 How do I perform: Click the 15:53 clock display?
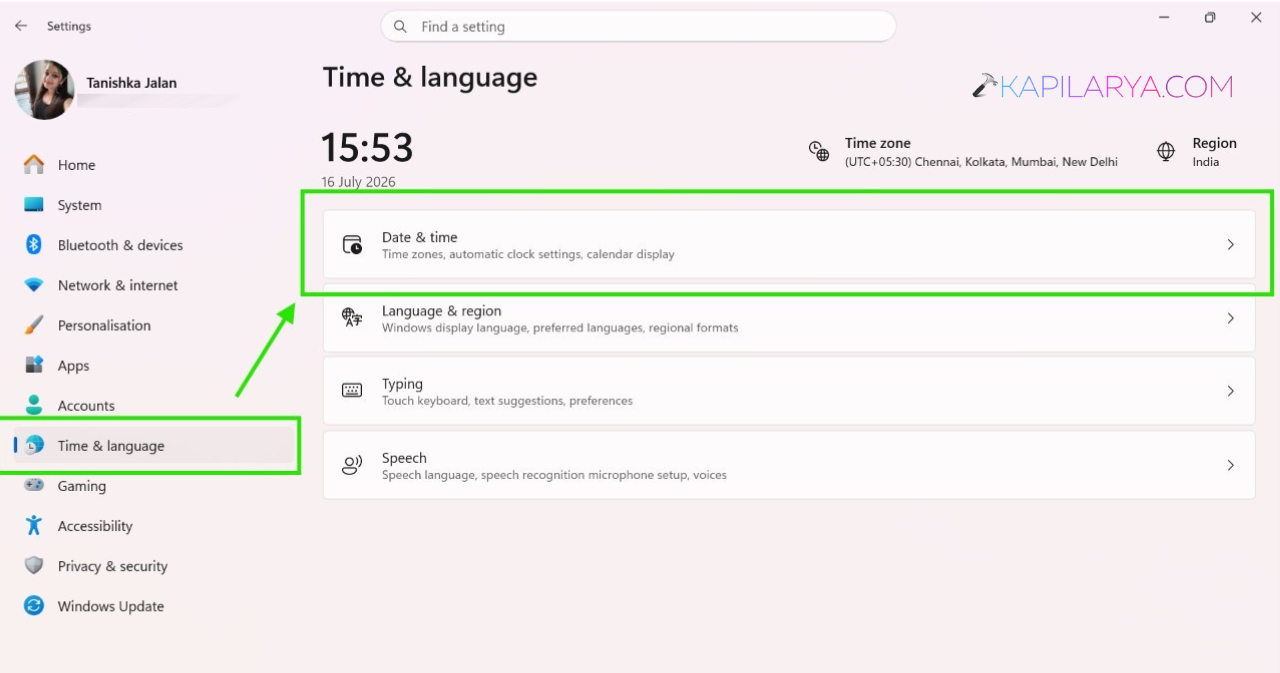tap(367, 148)
